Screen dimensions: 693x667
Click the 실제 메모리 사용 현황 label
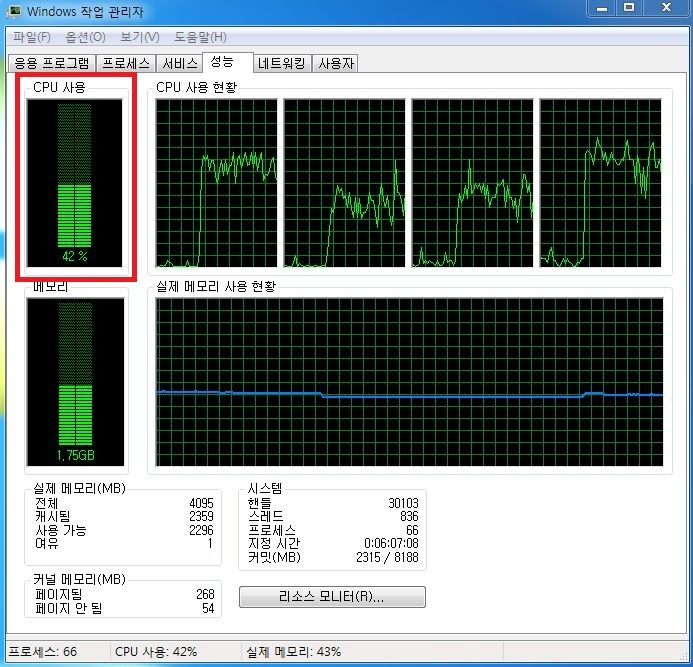tap(216, 286)
